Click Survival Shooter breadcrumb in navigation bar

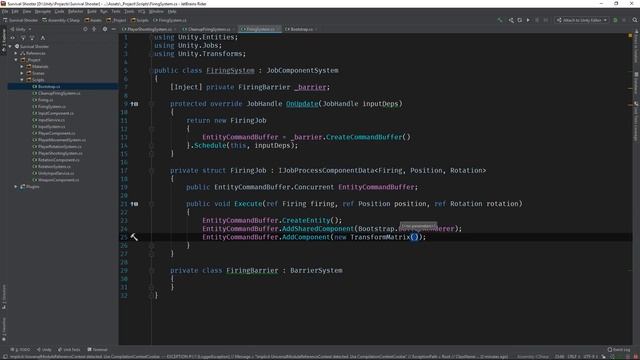[x=20, y=20]
